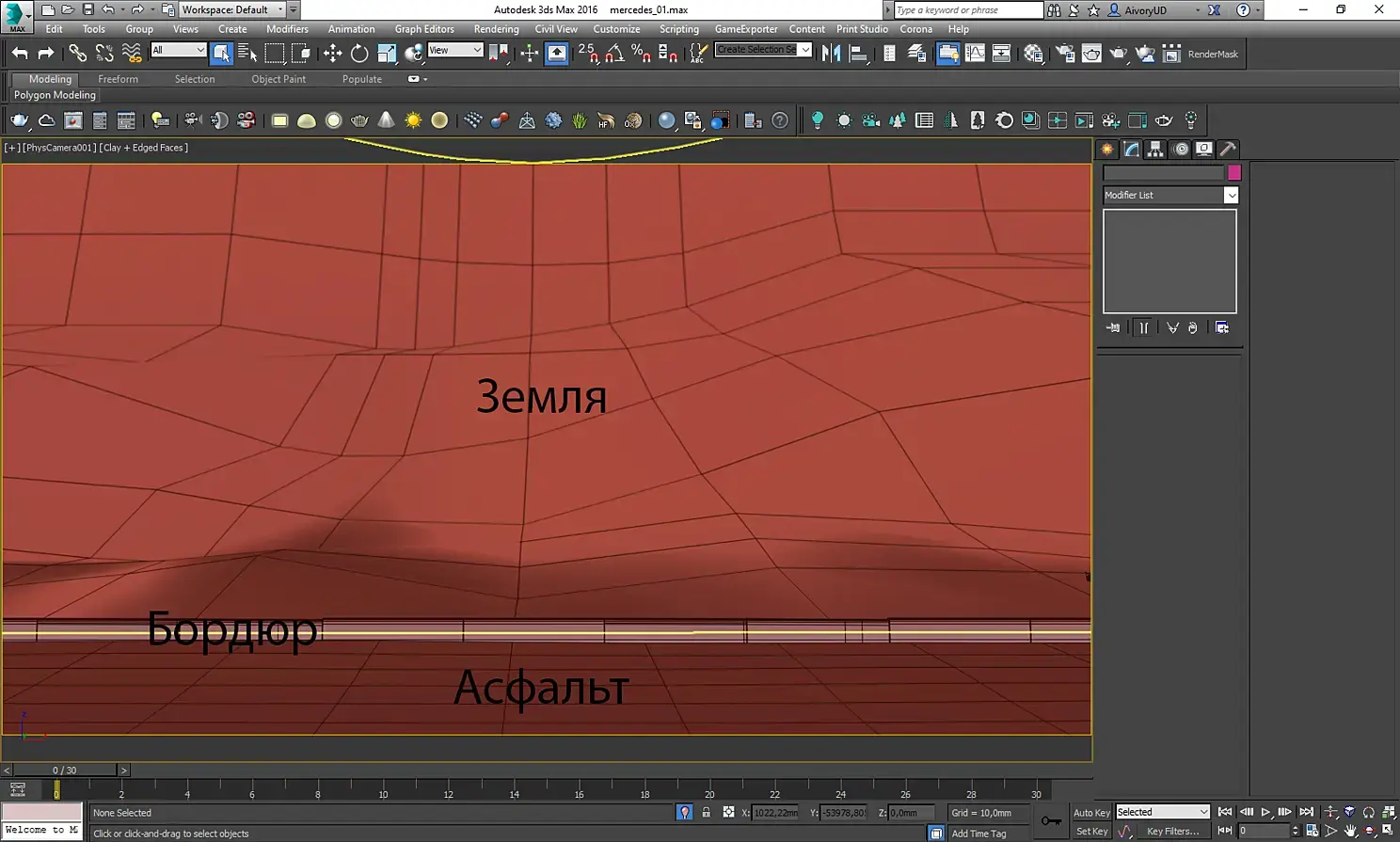Switch to the Populate ribbon tab
Image resolution: width=1400 pixels, height=842 pixels.
[x=362, y=79]
